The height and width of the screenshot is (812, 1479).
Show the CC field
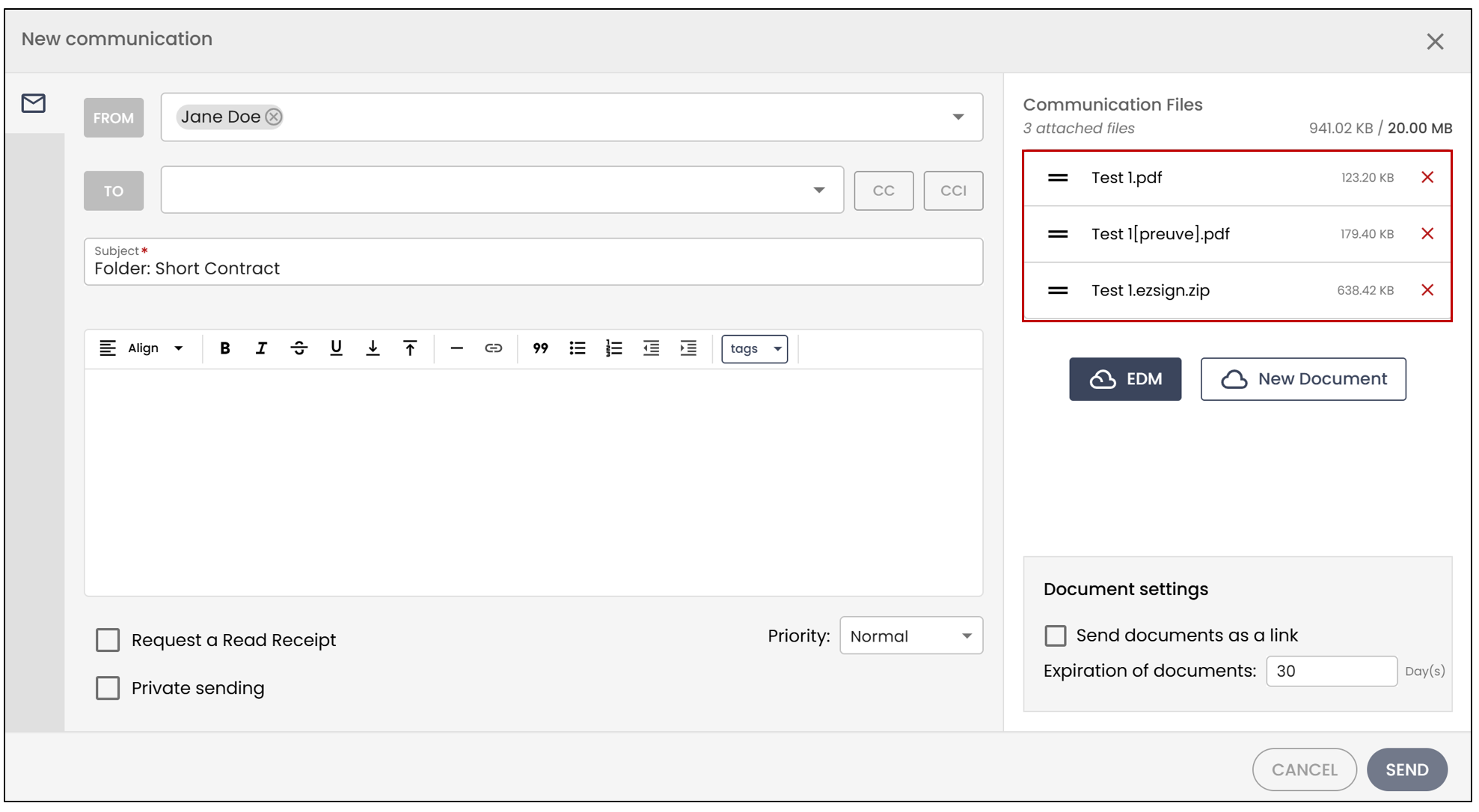pyautogui.click(x=884, y=191)
